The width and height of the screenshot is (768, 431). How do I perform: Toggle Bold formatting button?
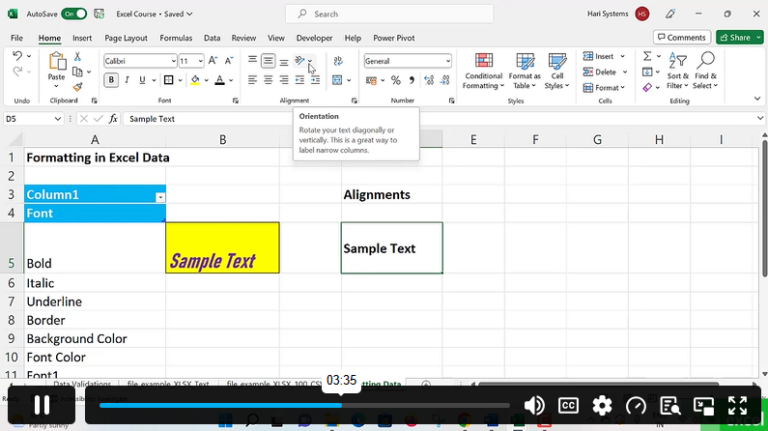point(111,80)
